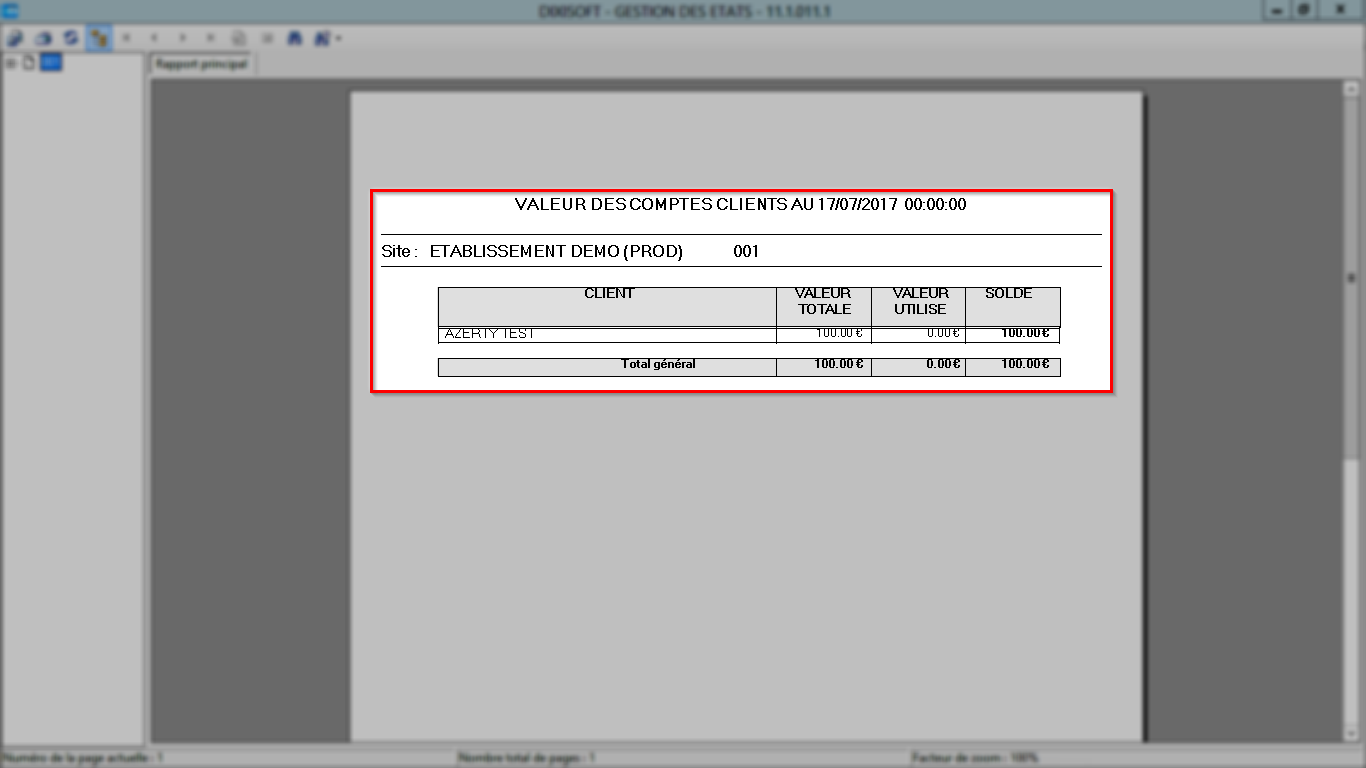Viewport: 1366px width, 768px height.
Task: Toggle the group tree panel button
Action: tap(99, 38)
